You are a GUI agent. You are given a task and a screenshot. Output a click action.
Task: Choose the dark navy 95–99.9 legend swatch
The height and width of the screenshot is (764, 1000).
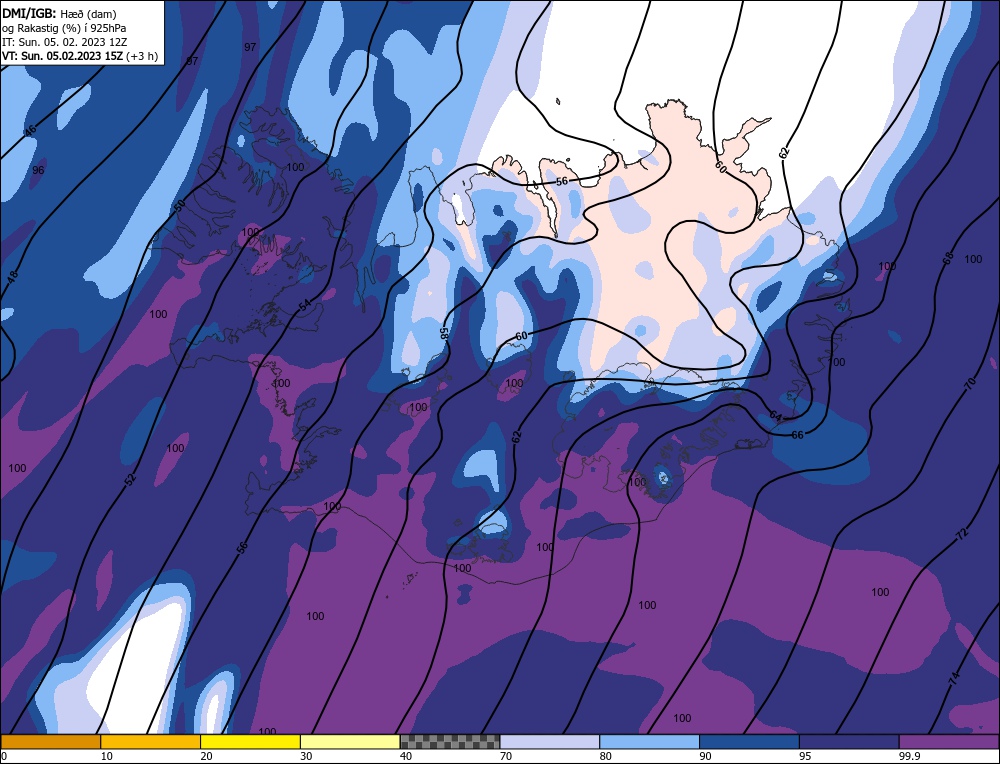pos(849,742)
